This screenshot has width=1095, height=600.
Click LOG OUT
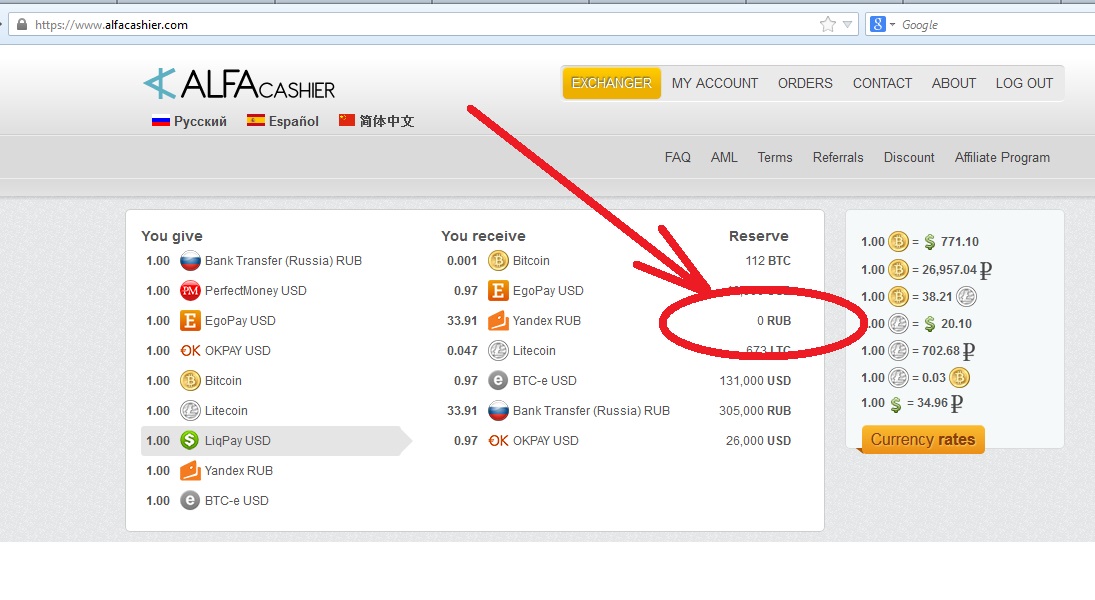click(x=1024, y=83)
